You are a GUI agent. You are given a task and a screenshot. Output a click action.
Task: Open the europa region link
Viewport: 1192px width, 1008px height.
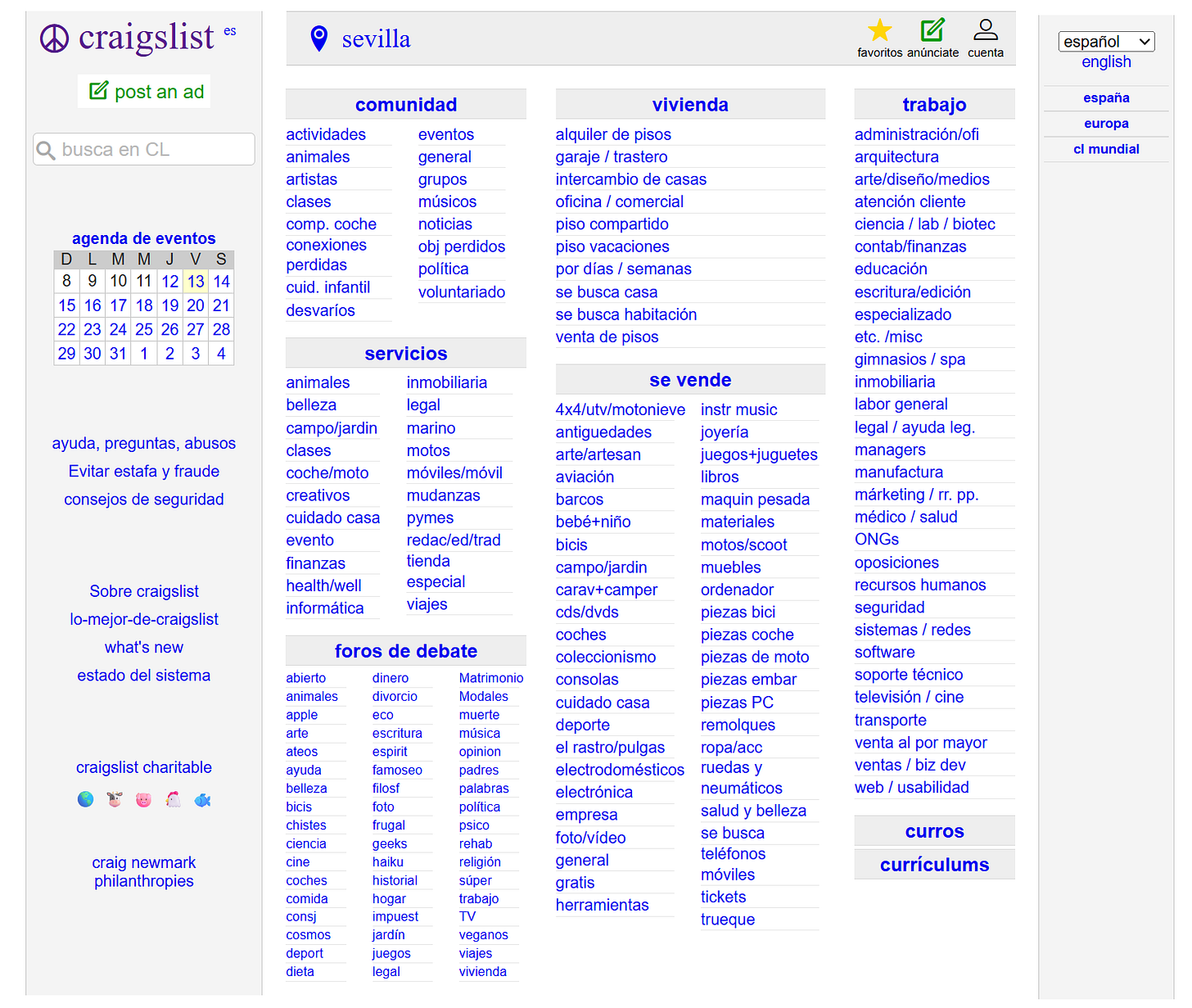tap(1106, 123)
